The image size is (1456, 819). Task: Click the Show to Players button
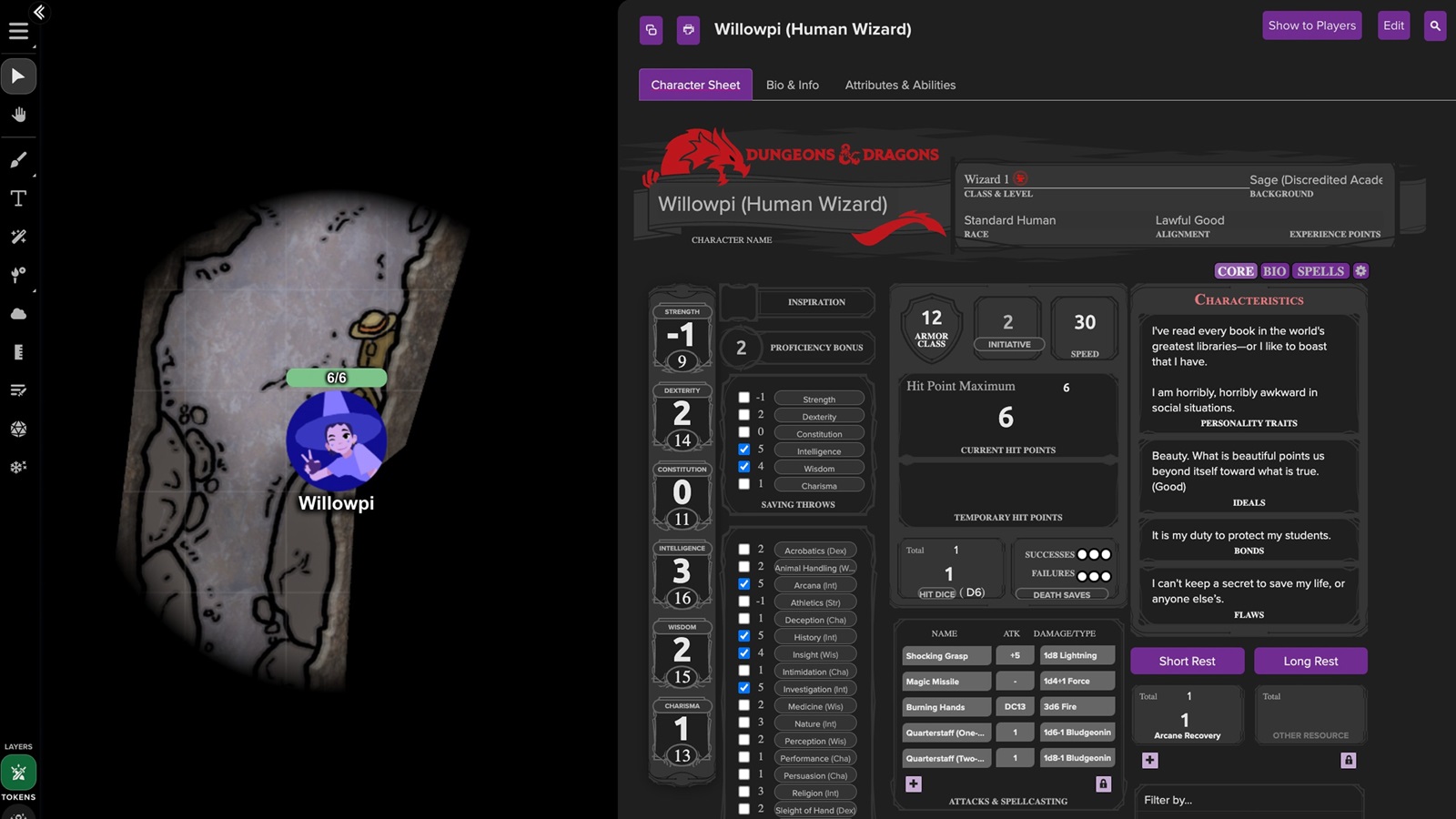point(1312,25)
